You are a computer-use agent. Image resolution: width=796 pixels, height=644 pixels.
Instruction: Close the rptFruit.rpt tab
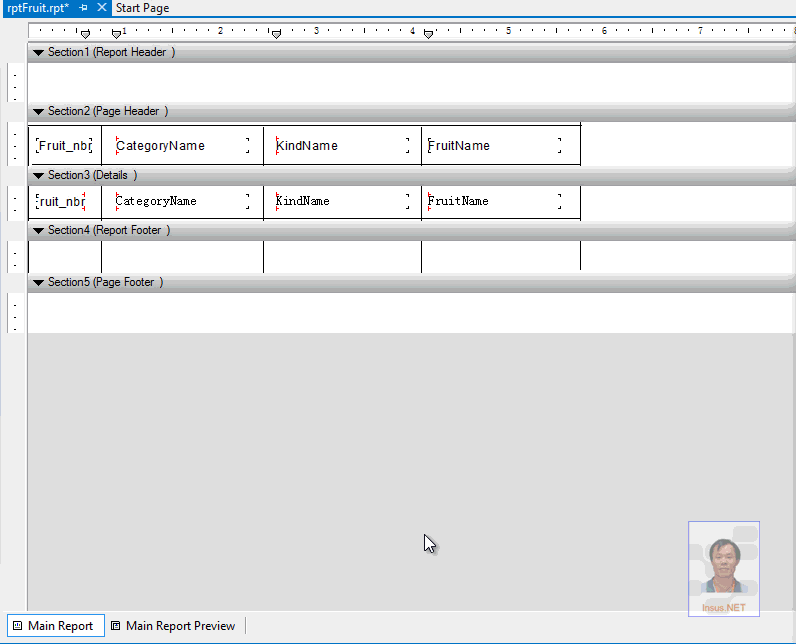(102, 8)
